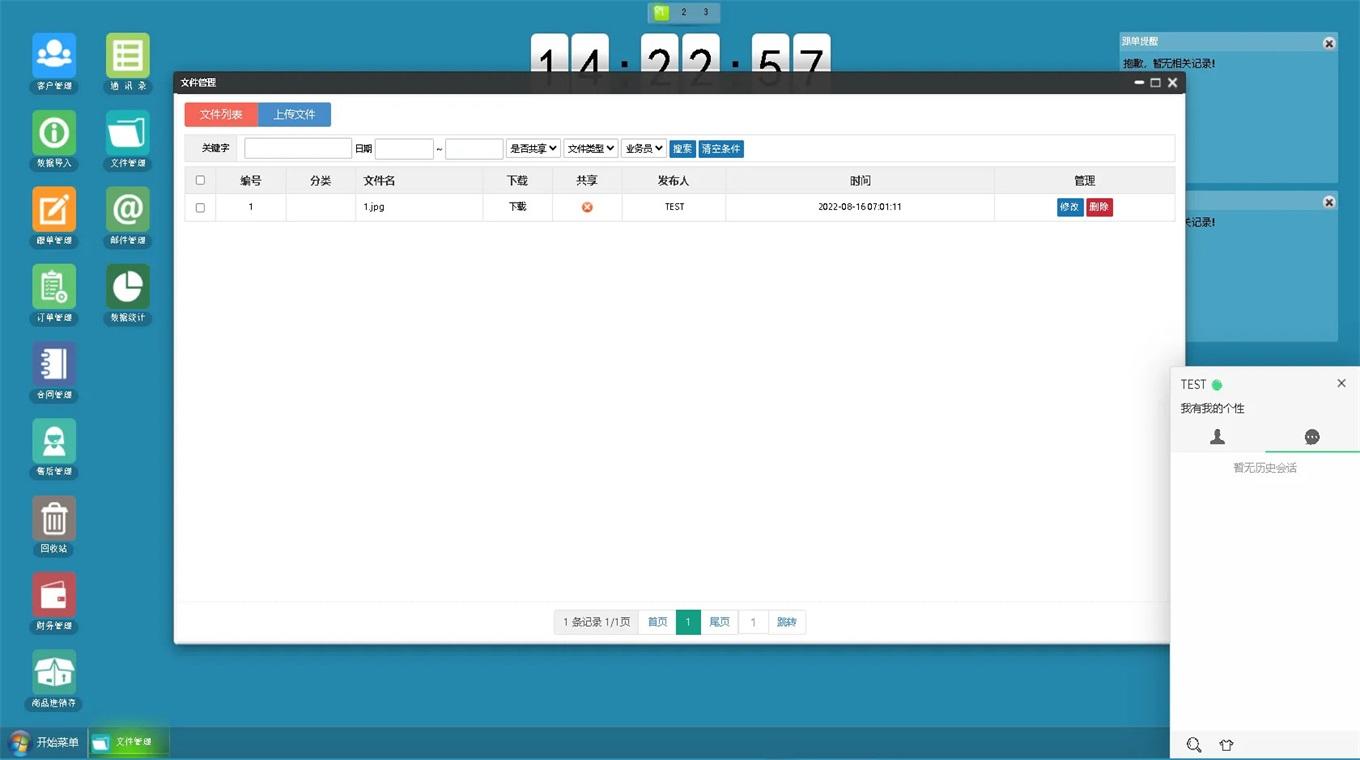The image size is (1360, 760).
Task: Switch to chat messages tab in TEST panel
Action: (x=1312, y=437)
